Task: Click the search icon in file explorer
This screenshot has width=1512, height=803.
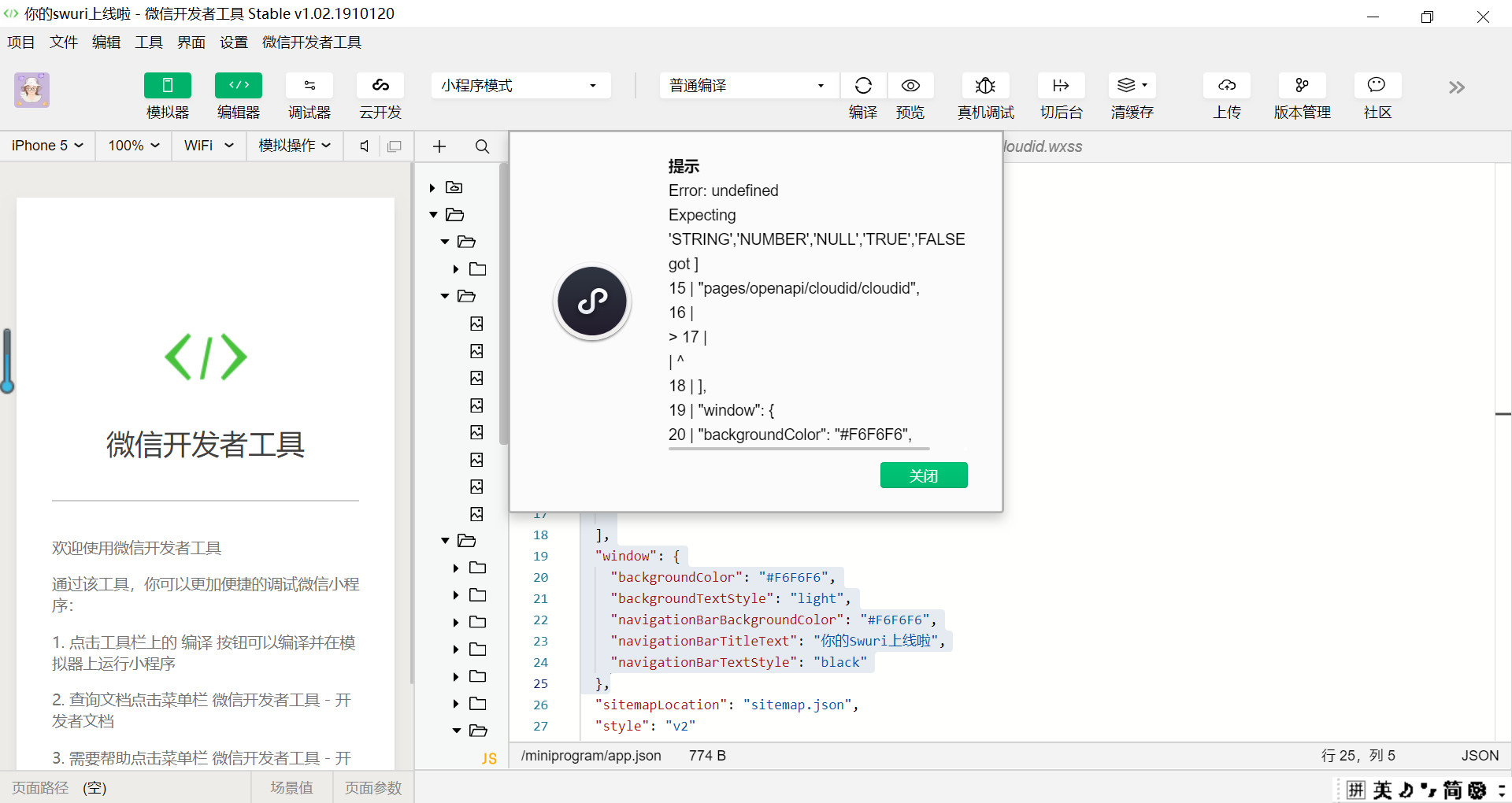Action: point(482,146)
